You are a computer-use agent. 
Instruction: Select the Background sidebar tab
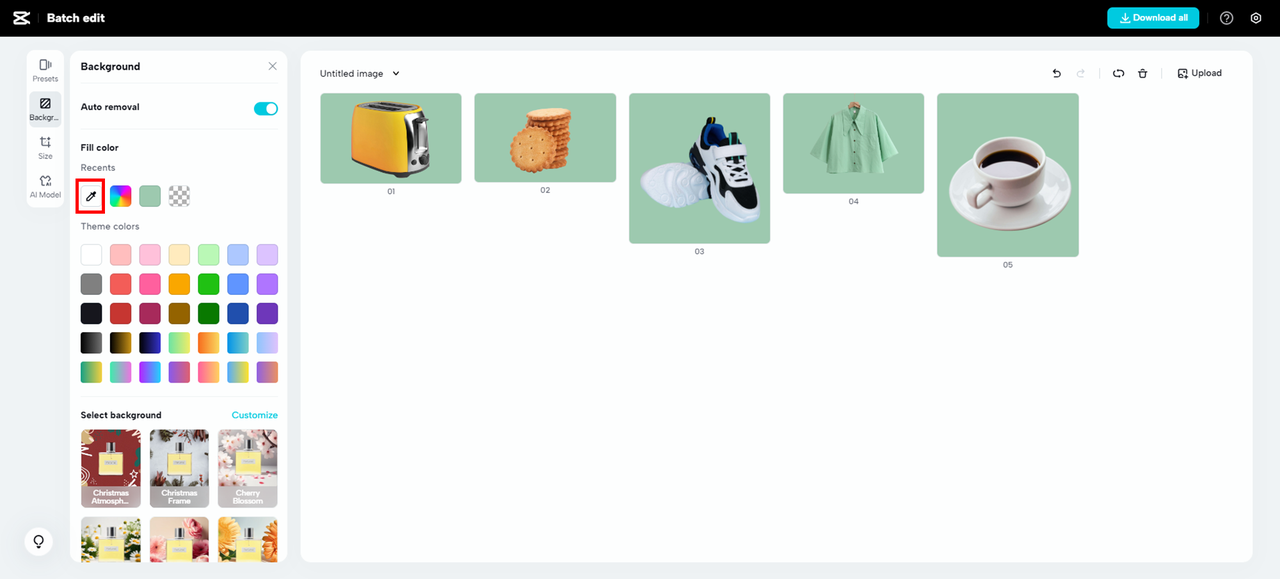click(45, 109)
